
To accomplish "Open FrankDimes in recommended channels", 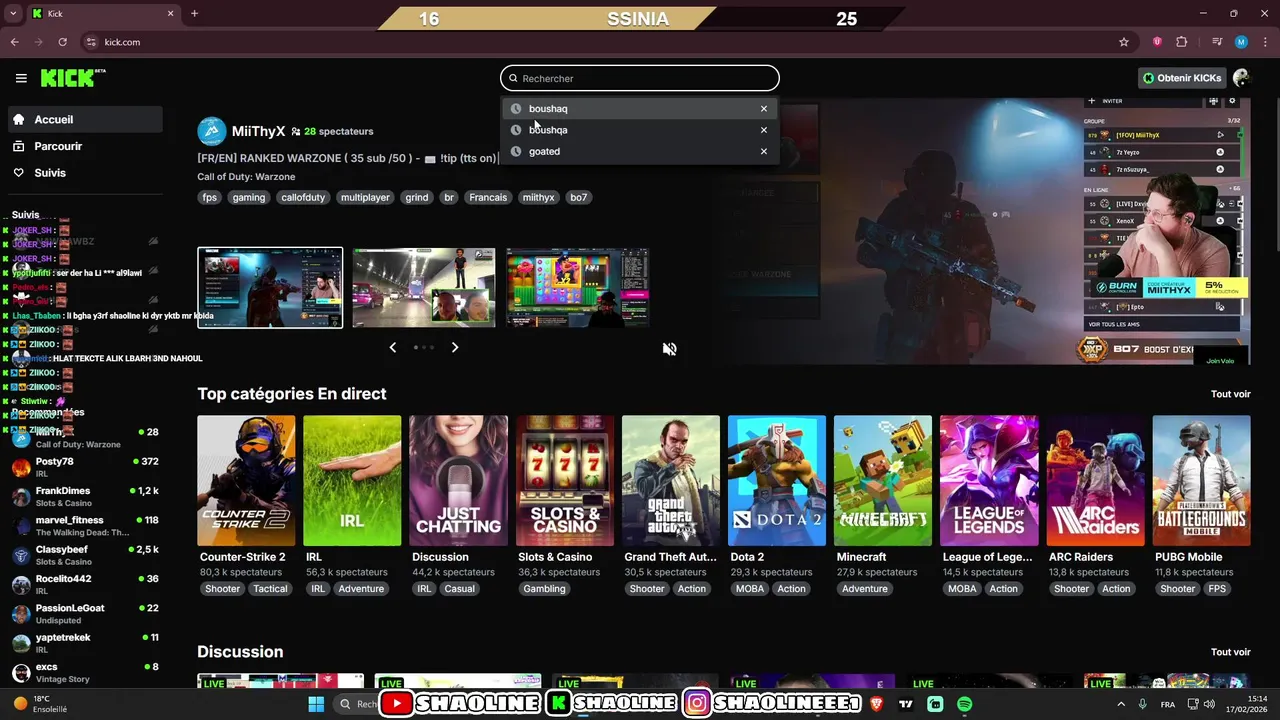I will 85,497.
